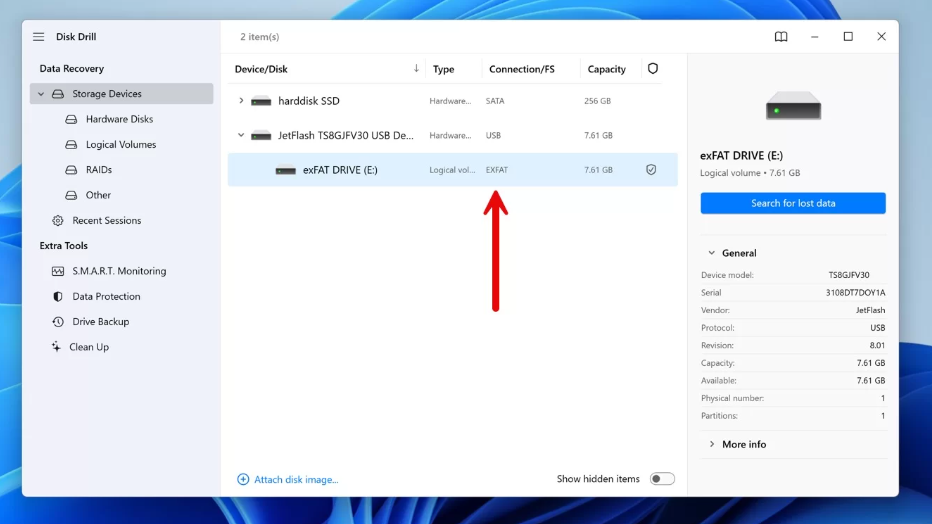
Task: Click Search for lost data button
Action: coord(793,203)
